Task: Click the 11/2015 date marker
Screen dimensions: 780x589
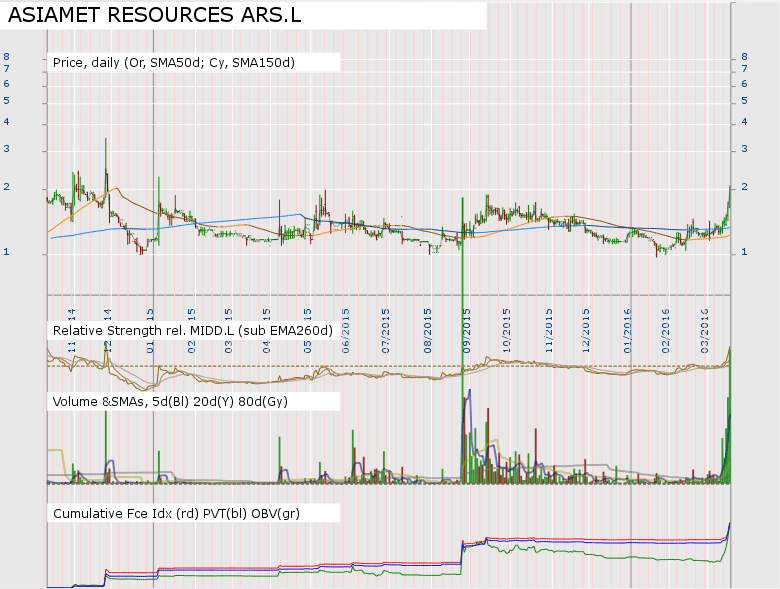Action: pos(548,325)
